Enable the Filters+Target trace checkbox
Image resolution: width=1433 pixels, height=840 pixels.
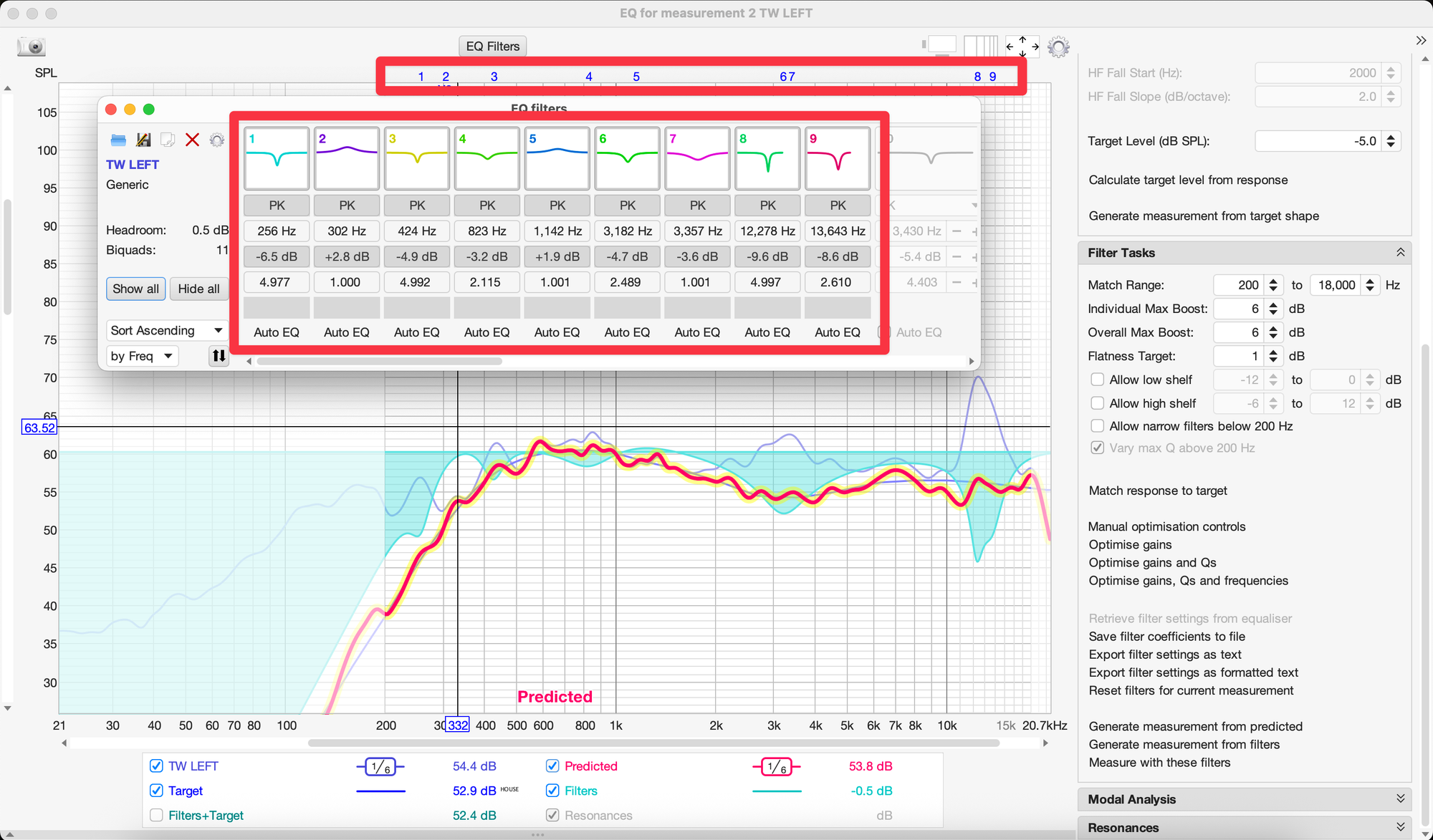pos(156,815)
